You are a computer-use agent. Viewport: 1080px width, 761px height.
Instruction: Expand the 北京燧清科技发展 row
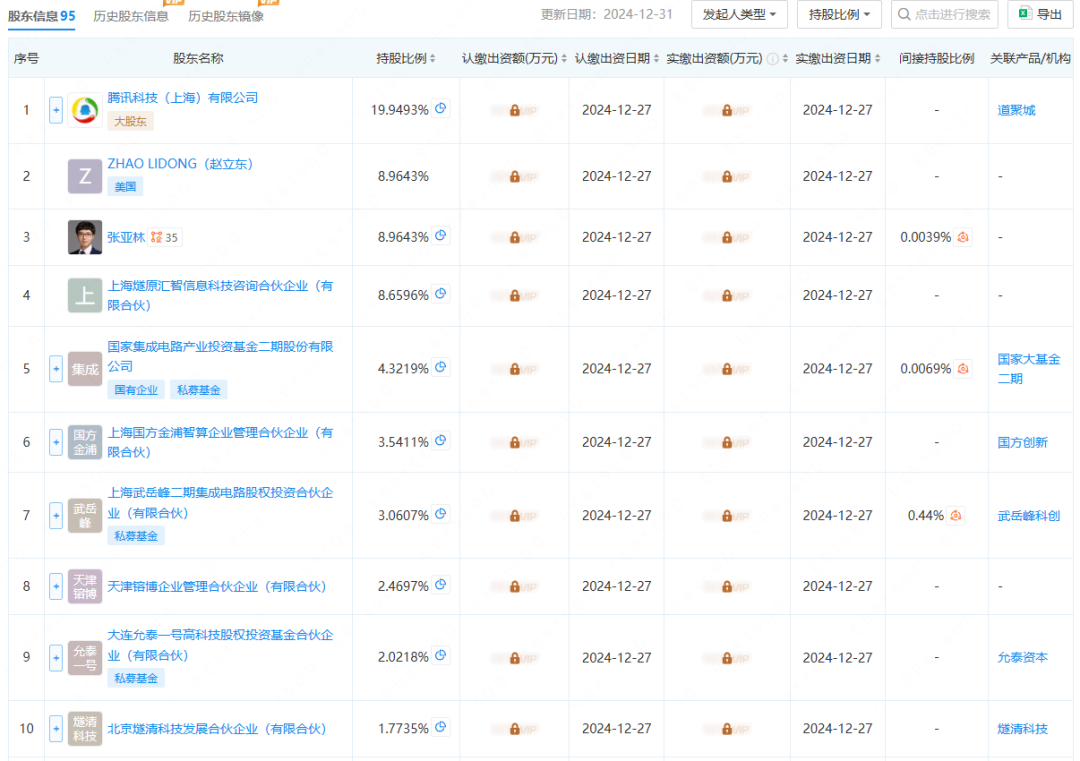[x=56, y=729]
